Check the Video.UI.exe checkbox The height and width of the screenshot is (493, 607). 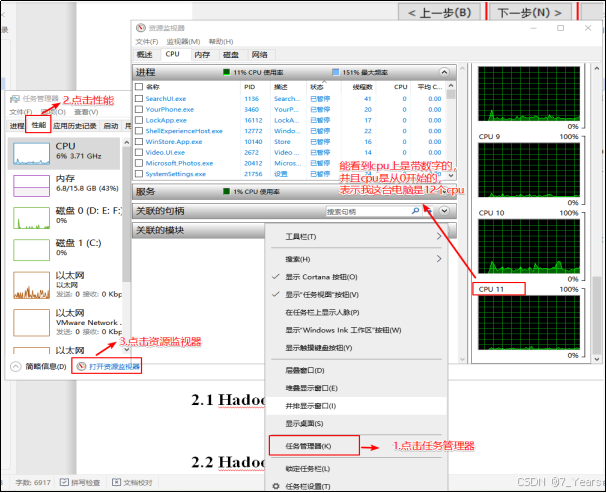click(139, 152)
